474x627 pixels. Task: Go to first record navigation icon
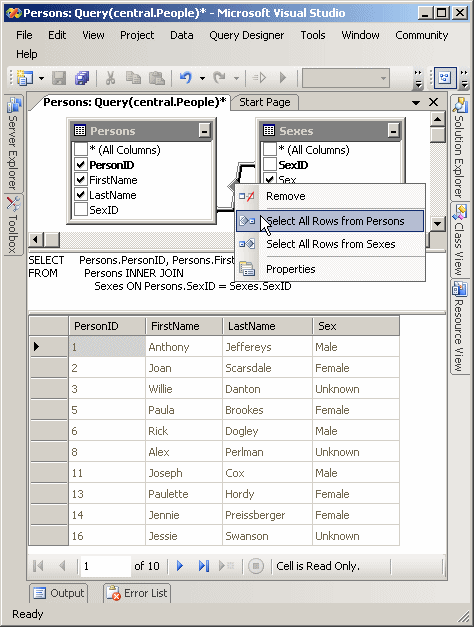(38, 566)
